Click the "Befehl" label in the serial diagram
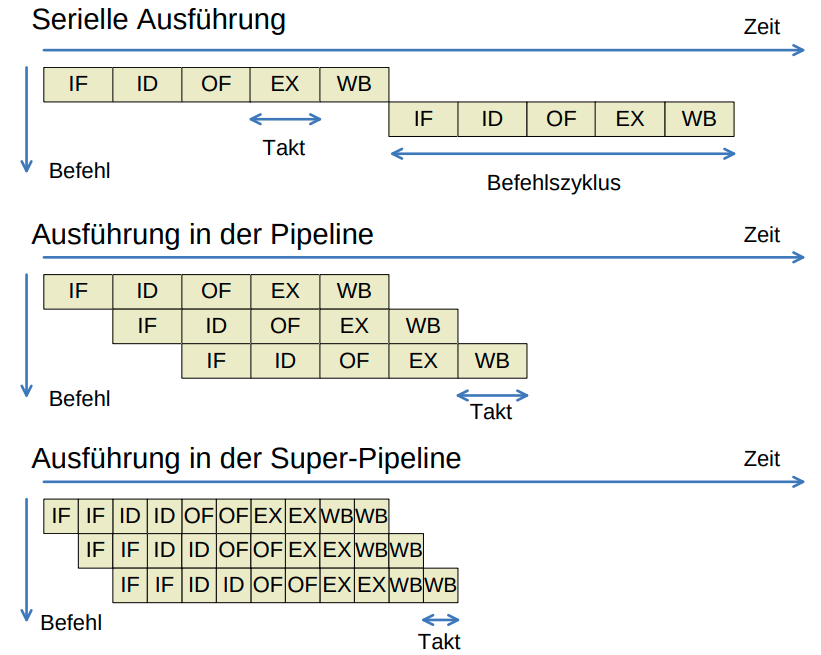 coord(79,171)
